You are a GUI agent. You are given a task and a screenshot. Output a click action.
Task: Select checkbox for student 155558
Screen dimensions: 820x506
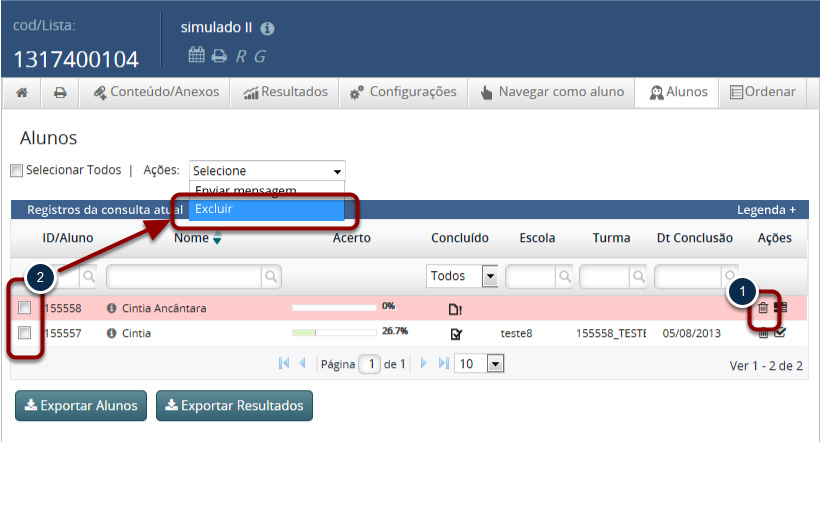25,307
